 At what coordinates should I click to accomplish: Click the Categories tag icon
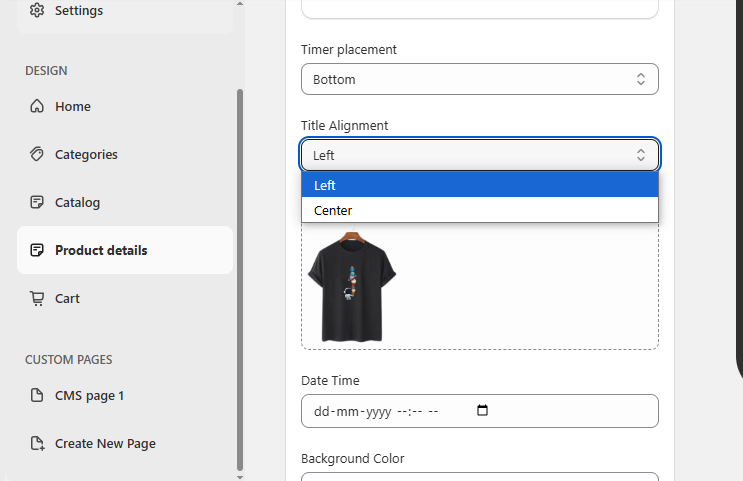pyautogui.click(x=37, y=154)
